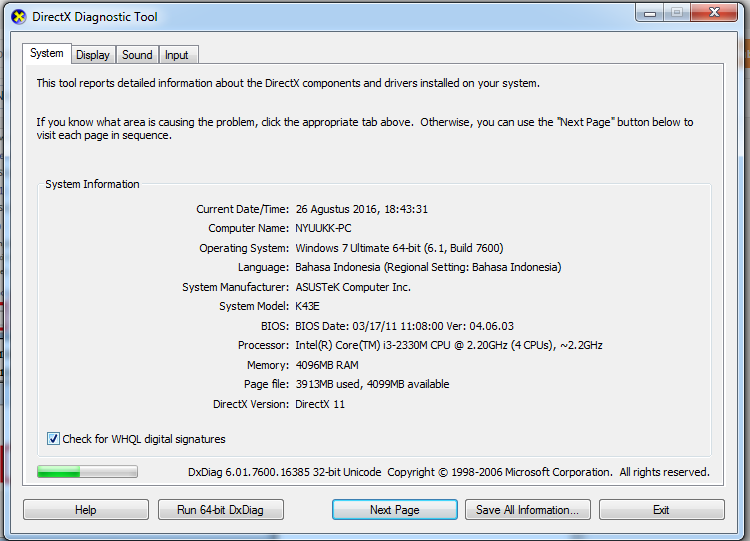Click the Microsoft Corporation copyright text
The image size is (750, 541).
548,472
